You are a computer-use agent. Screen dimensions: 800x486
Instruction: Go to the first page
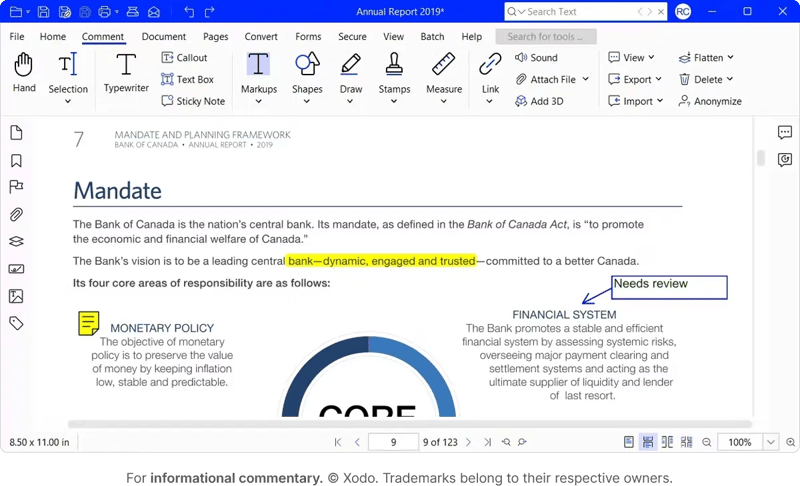(x=338, y=442)
